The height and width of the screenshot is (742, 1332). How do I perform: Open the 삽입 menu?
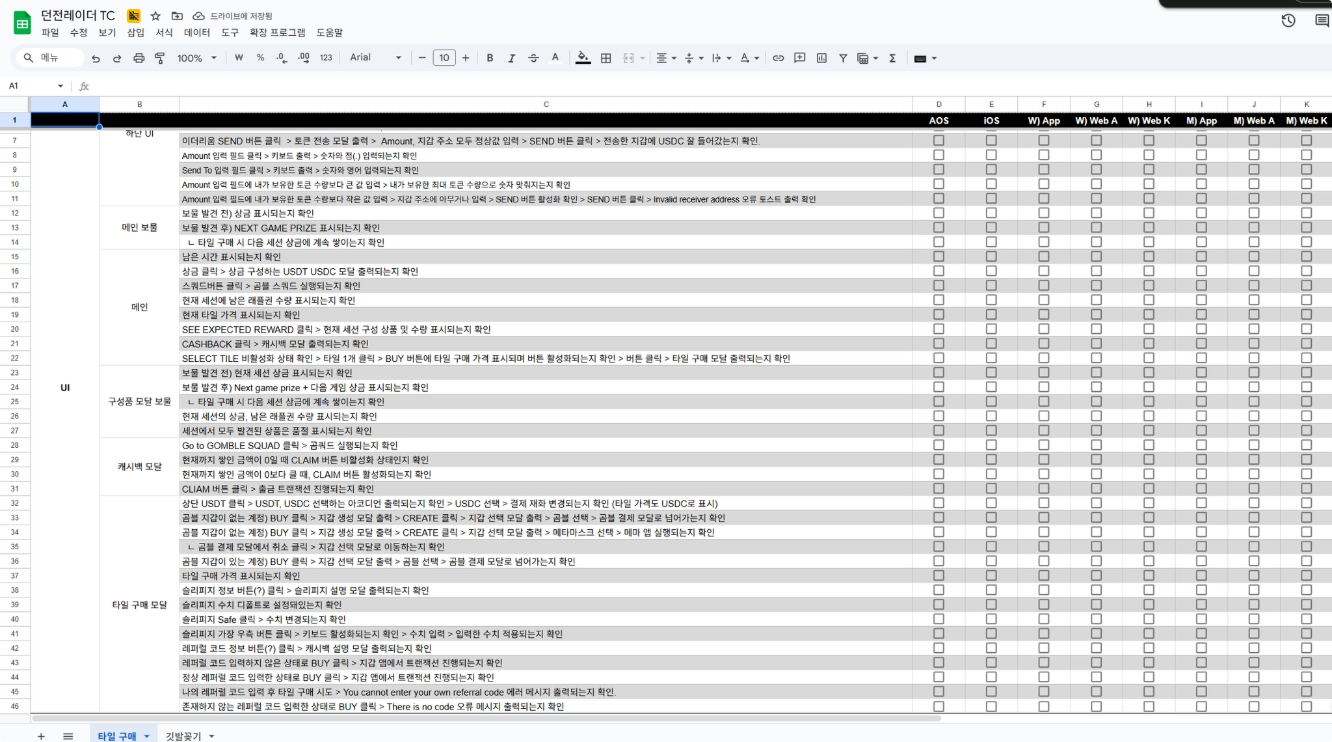[x=136, y=32]
